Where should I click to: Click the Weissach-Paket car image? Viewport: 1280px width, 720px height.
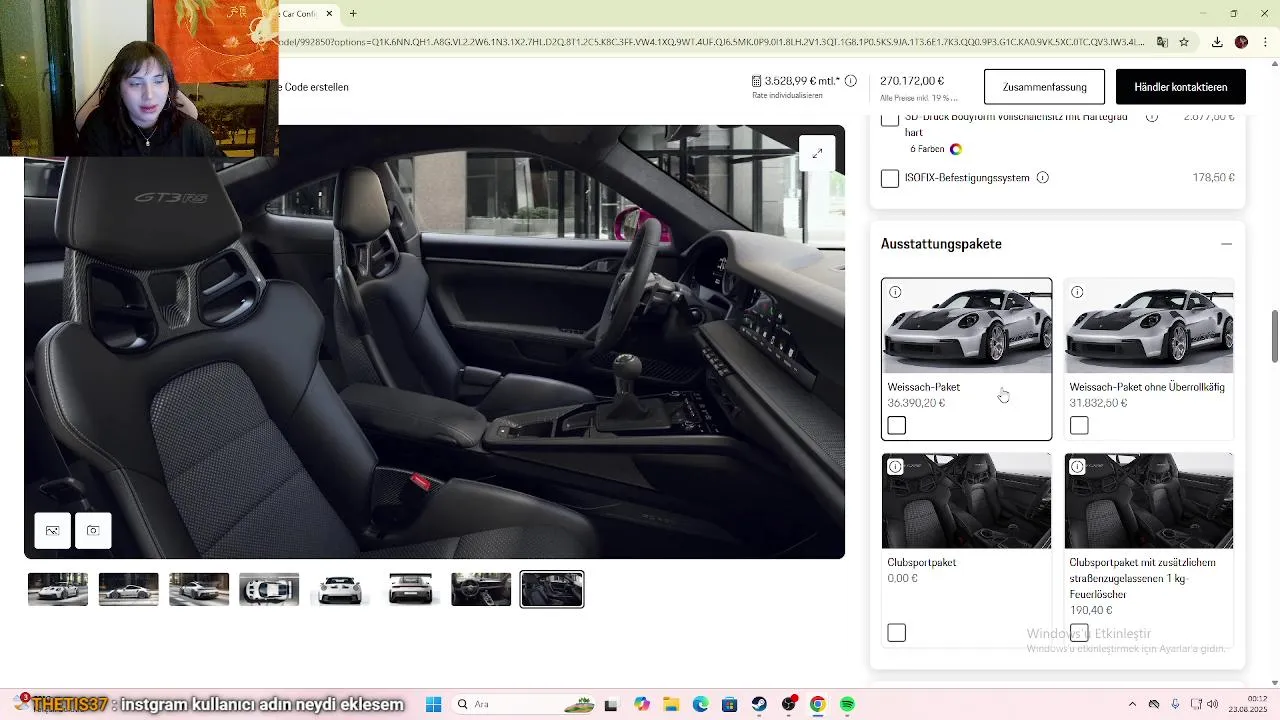(x=966, y=326)
